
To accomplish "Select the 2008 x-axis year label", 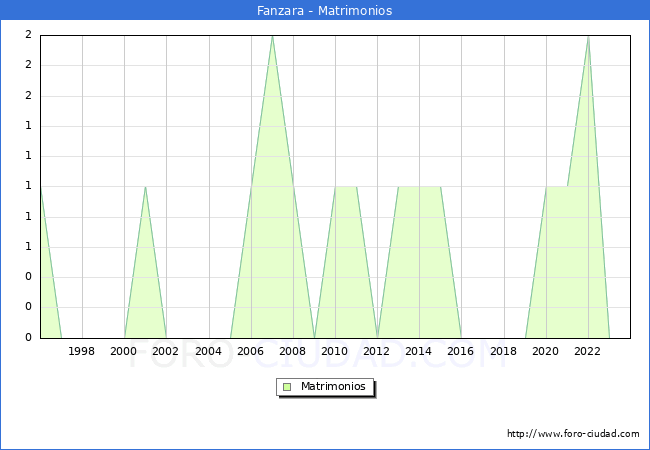I will point(293,351).
